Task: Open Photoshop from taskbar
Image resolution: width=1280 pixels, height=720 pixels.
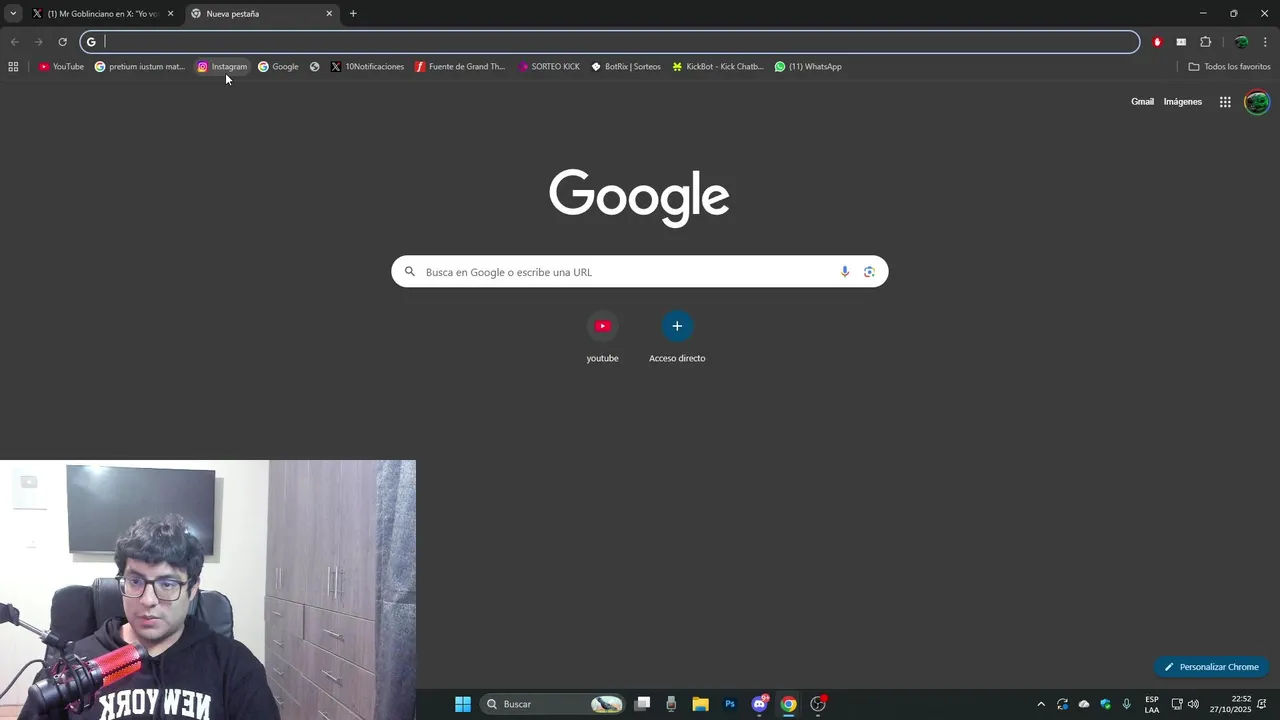Action: [x=730, y=704]
